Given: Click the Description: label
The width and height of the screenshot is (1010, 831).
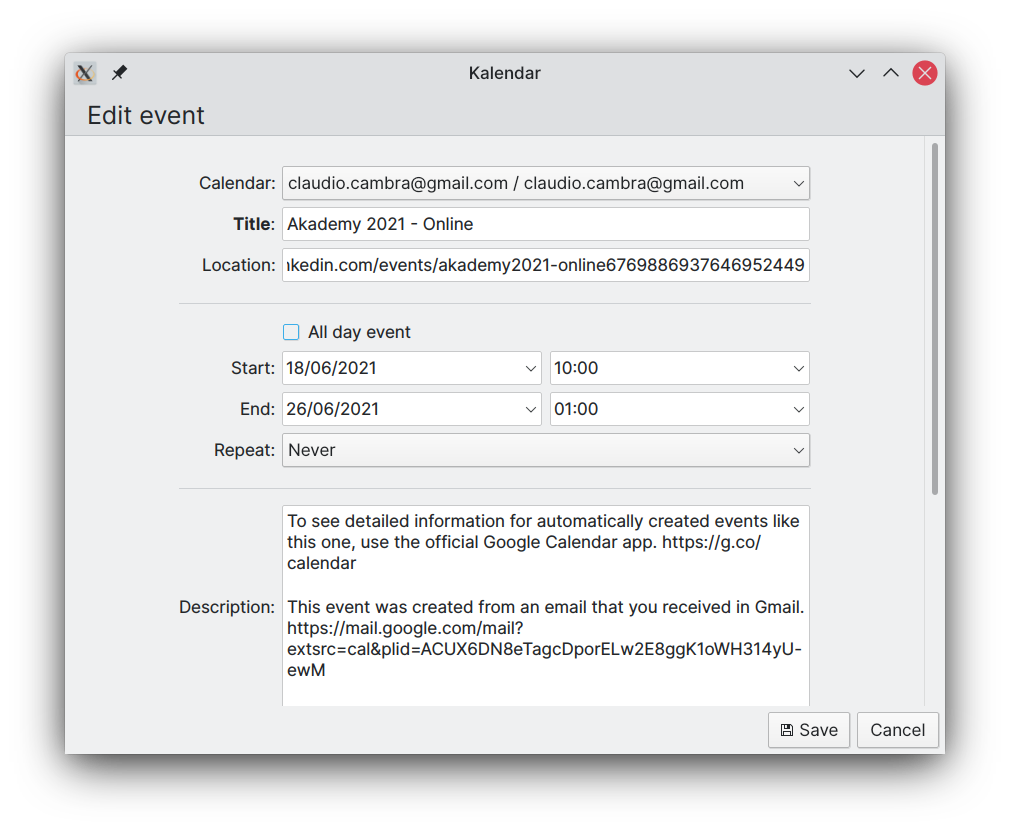Looking at the screenshot, I should [227, 607].
